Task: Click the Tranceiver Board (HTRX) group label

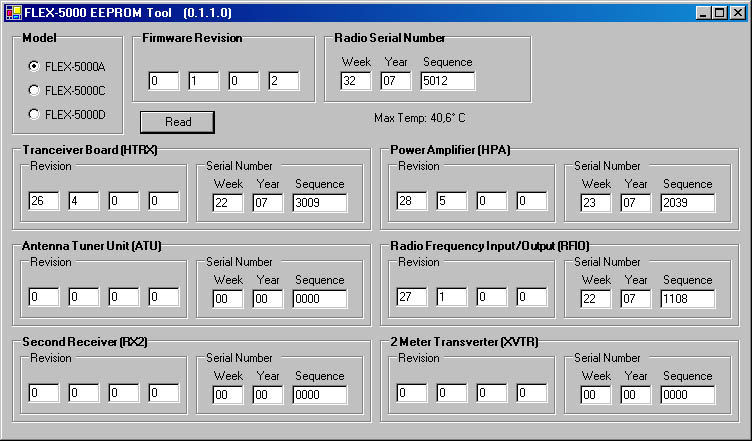Action: coord(90,150)
